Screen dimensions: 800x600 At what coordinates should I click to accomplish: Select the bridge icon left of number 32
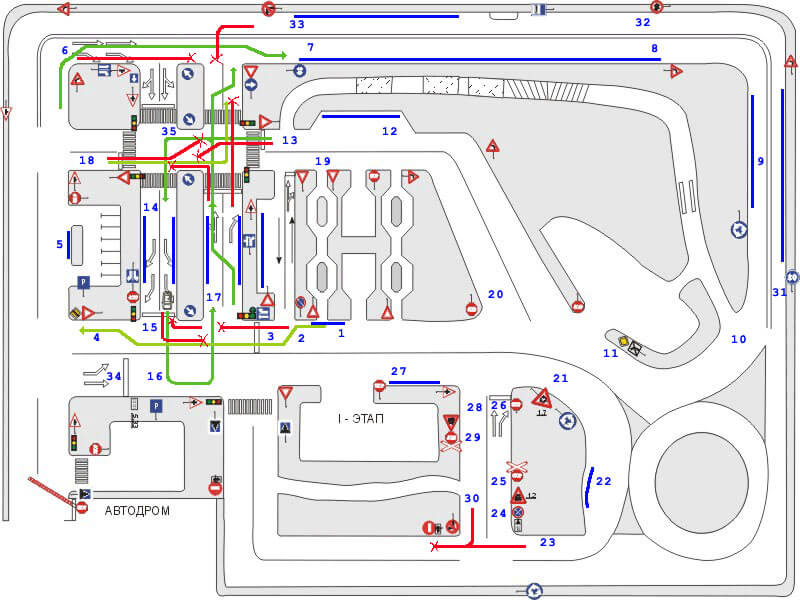pos(538,9)
